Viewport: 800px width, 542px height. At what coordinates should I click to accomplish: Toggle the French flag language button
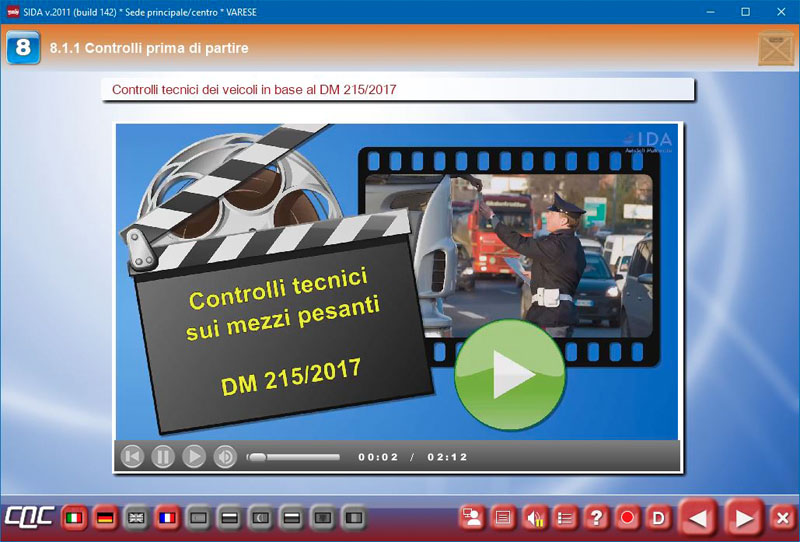click(167, 518)
